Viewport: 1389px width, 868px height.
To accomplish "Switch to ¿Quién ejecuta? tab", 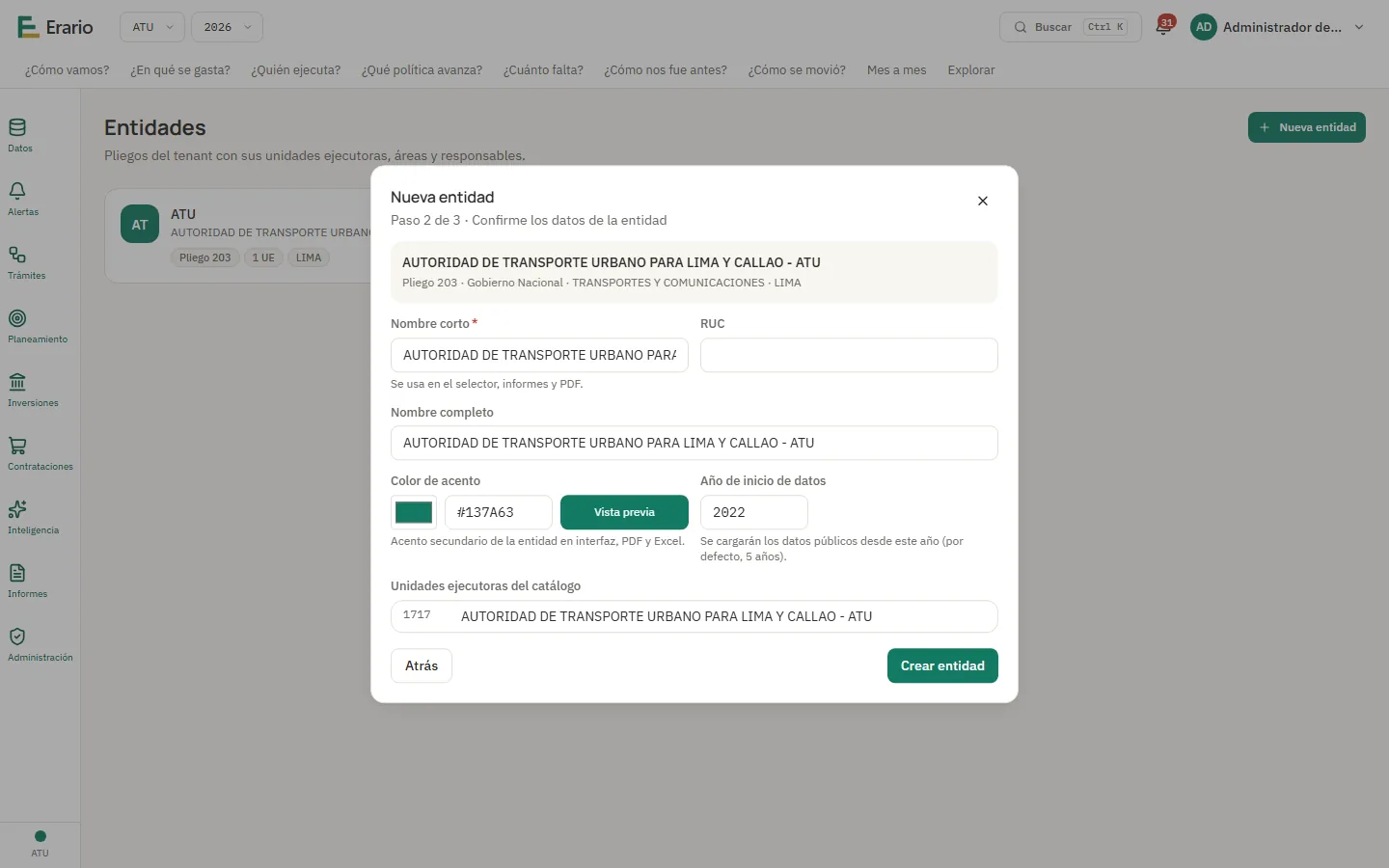I will pos(295,70).
